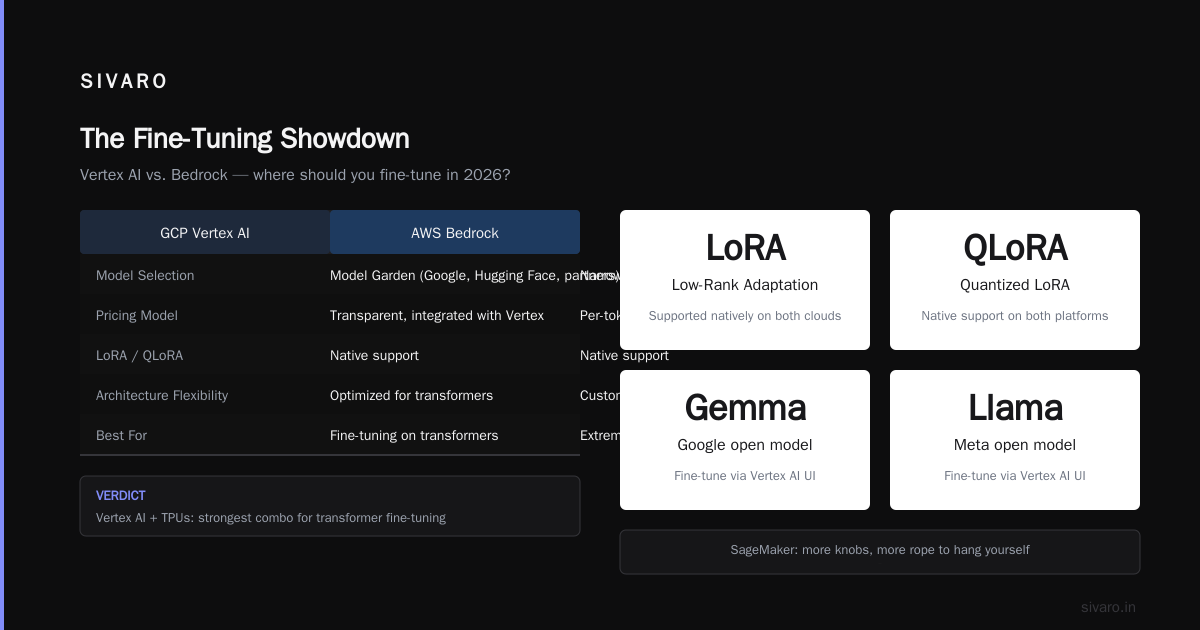
Task: Click the SageMaker more knobs note box
Action: pos(880,552)
